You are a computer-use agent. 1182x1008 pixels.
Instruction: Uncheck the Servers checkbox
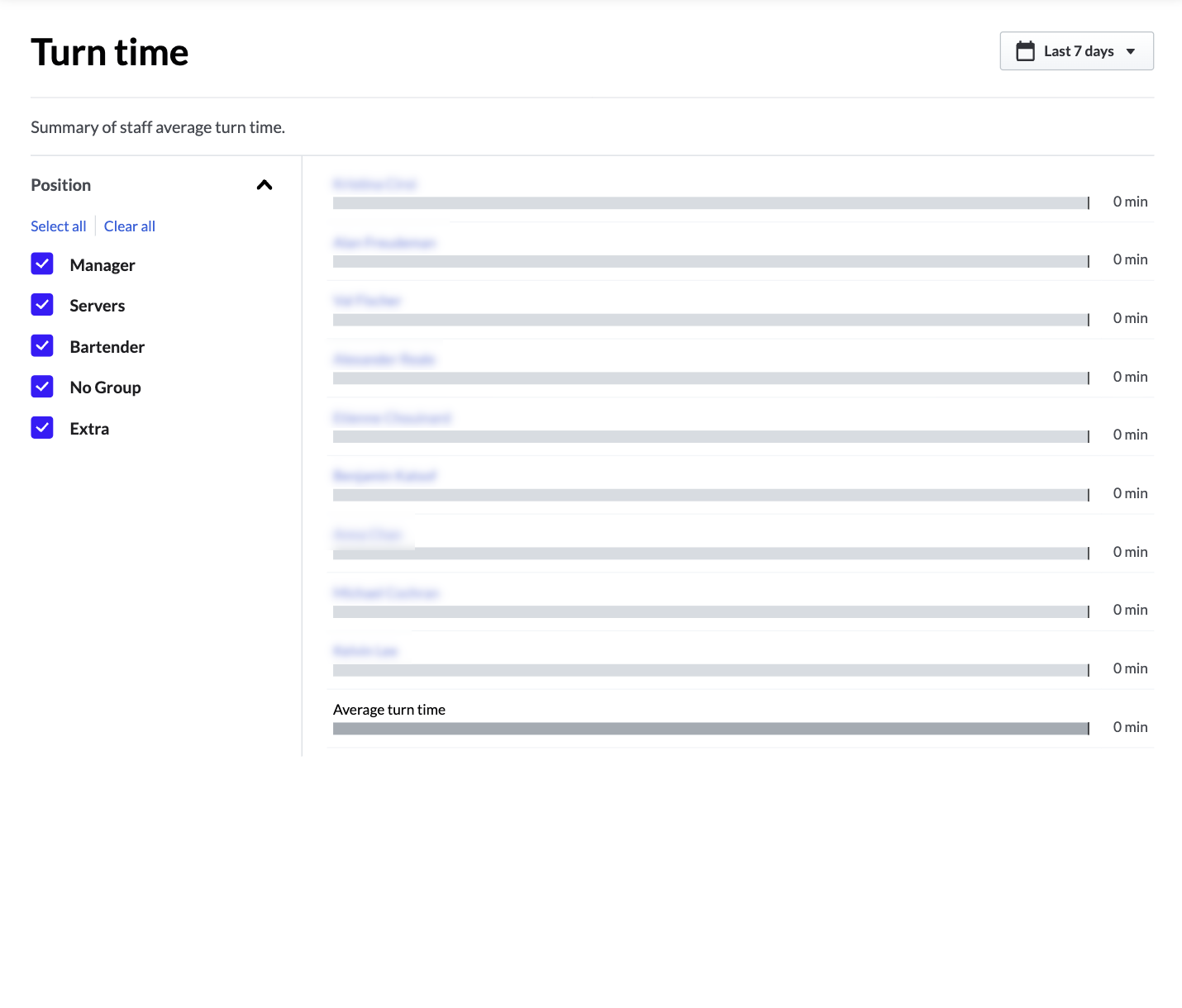tap(42, 305)
